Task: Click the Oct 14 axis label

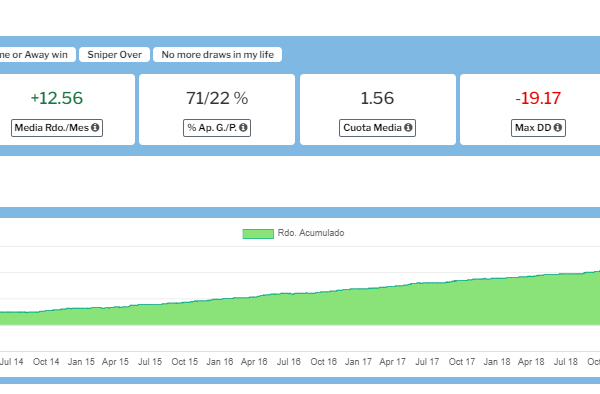Action: pyautogui.click(x=46, y=361)
